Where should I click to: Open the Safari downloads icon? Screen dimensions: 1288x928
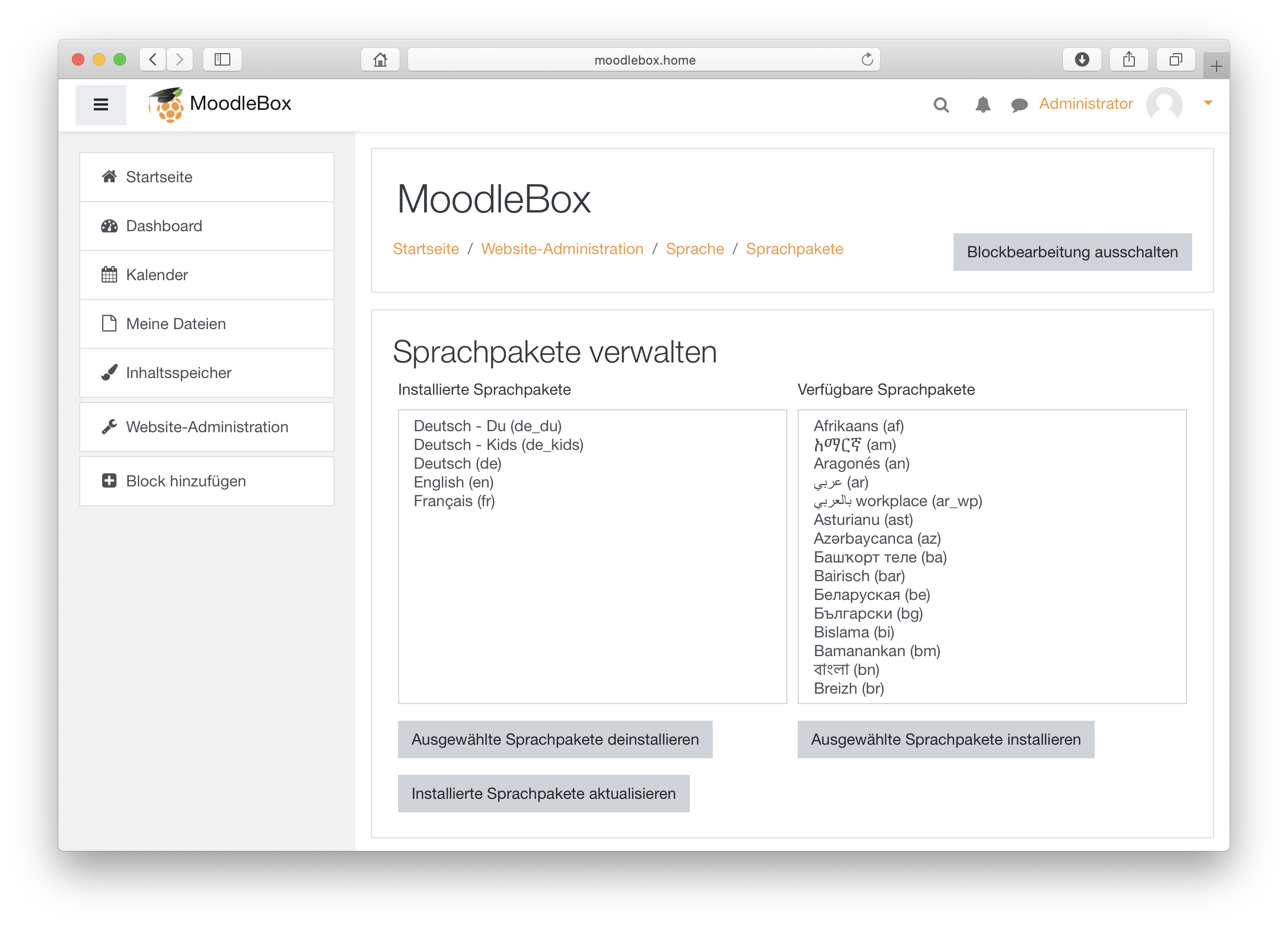coord(1082,59)
